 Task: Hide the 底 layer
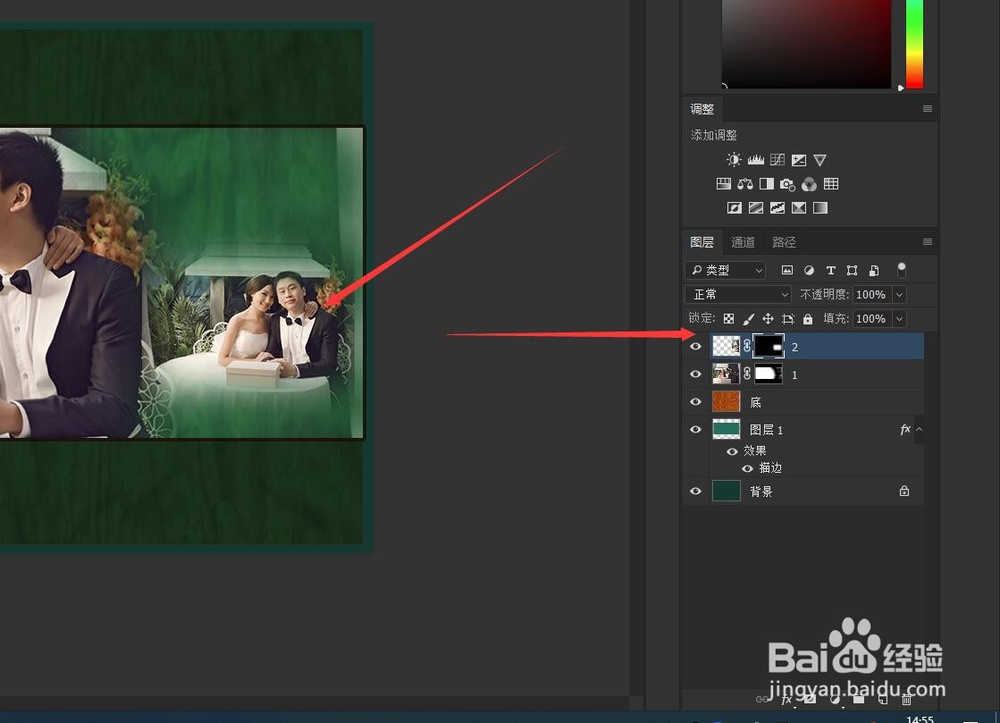pyautogui.click(x=696, y=402)
